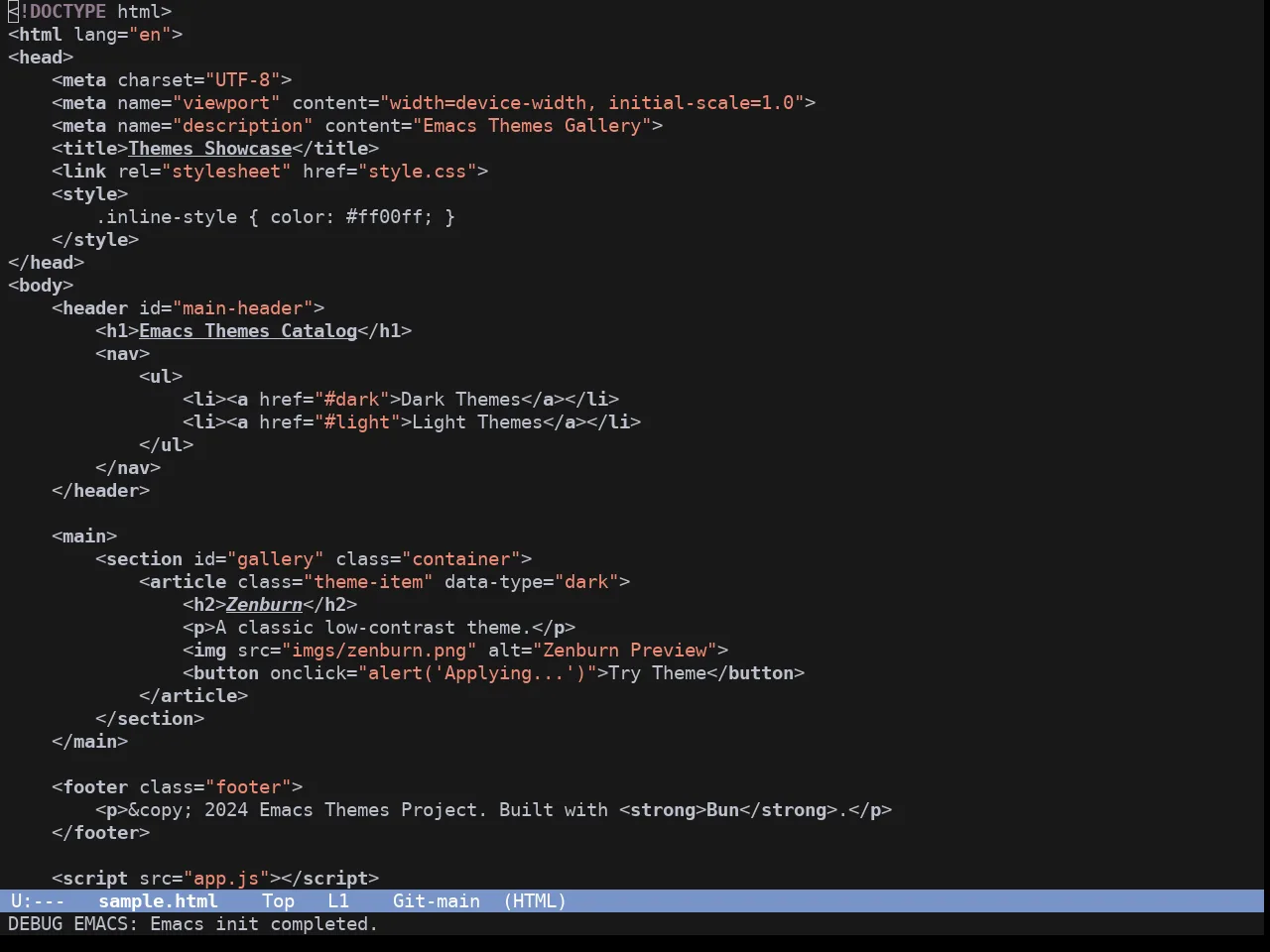Click the opening <main> tag
The height and width of the screenshot is (952, 1270).
84,536
